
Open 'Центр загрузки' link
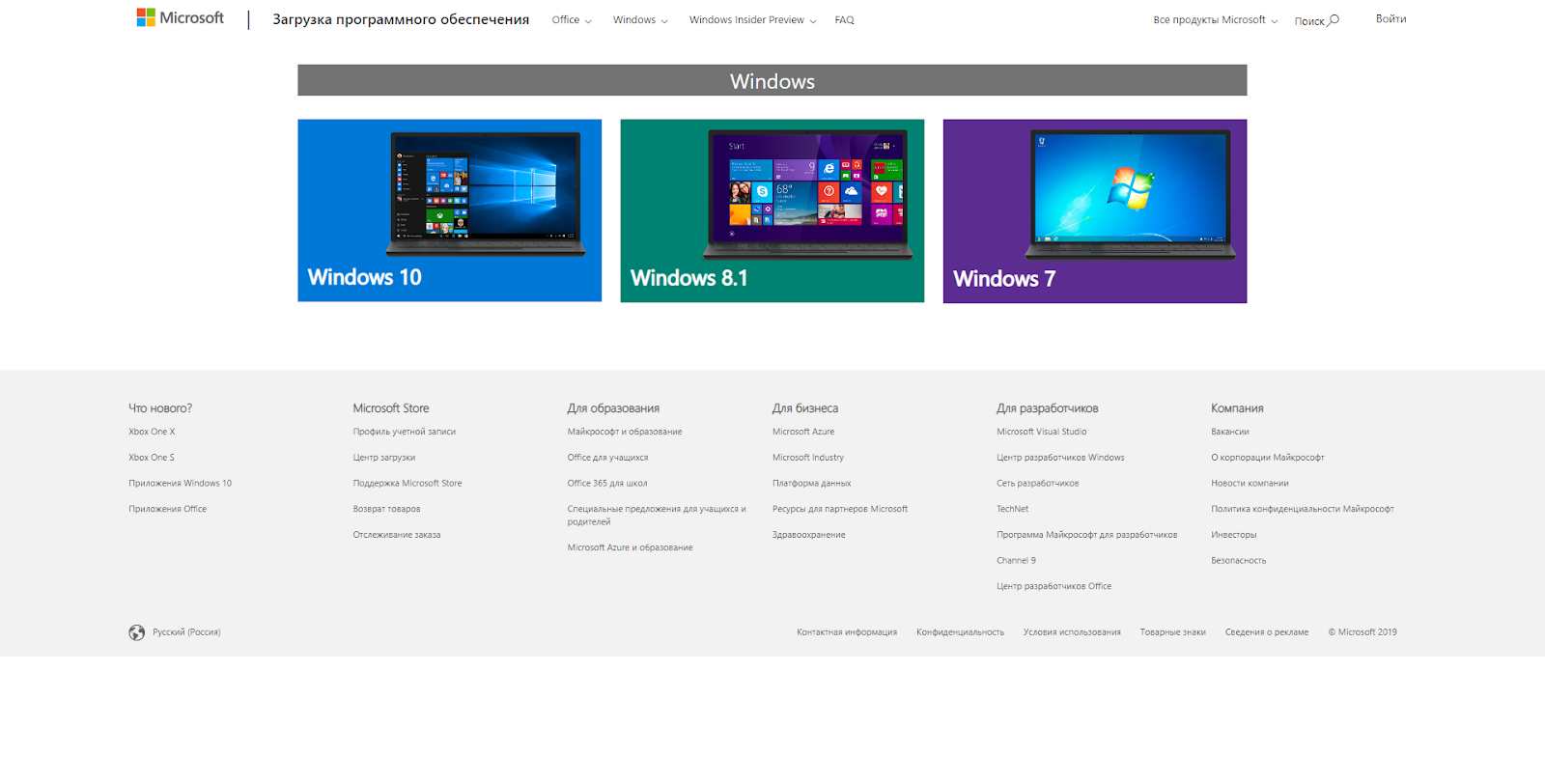384,458
